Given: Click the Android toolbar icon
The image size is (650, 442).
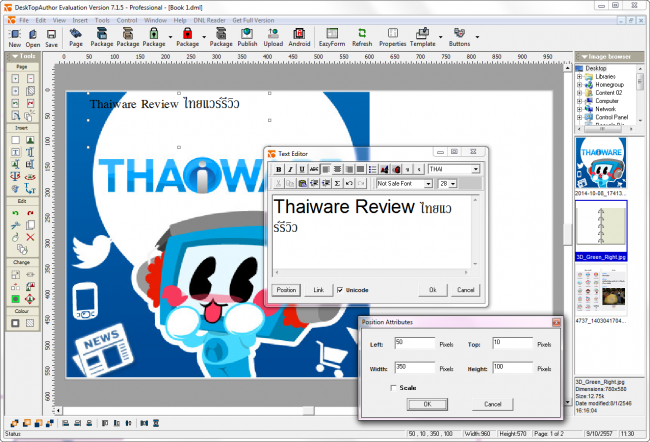Looking at the screenshot, I should click(299, 38).
